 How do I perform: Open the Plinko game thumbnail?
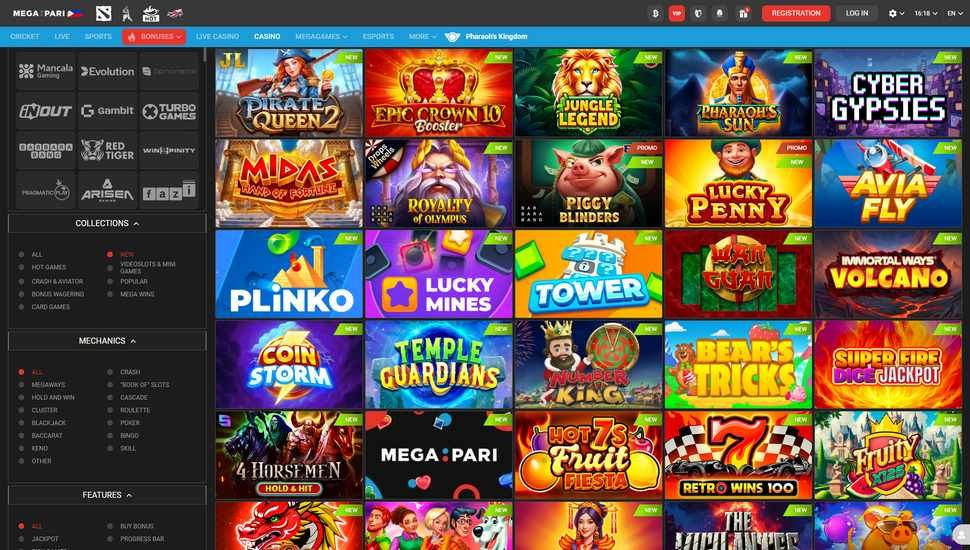[x=289, y=274]
